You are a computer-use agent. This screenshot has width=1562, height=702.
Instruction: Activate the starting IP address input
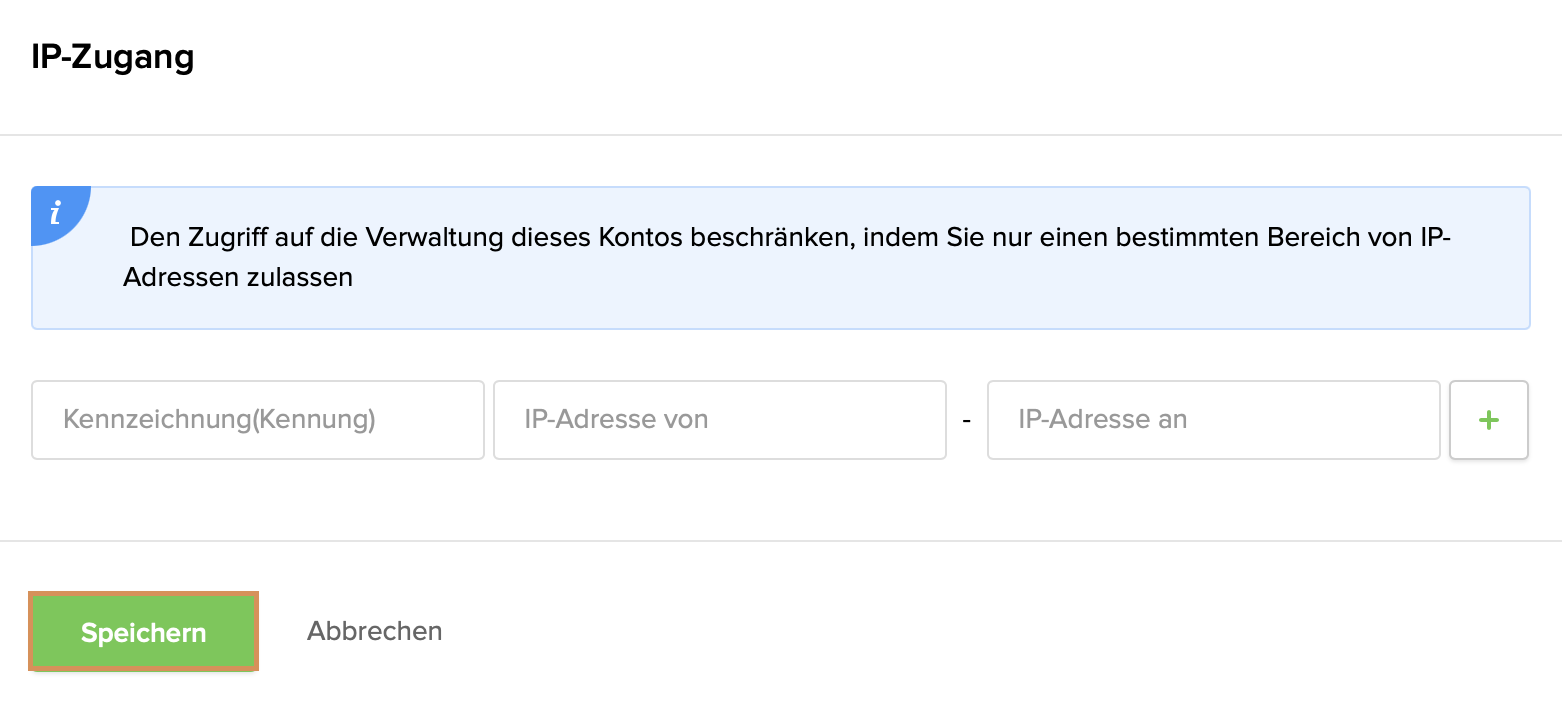pyautogui.click(x=719, y=420)
